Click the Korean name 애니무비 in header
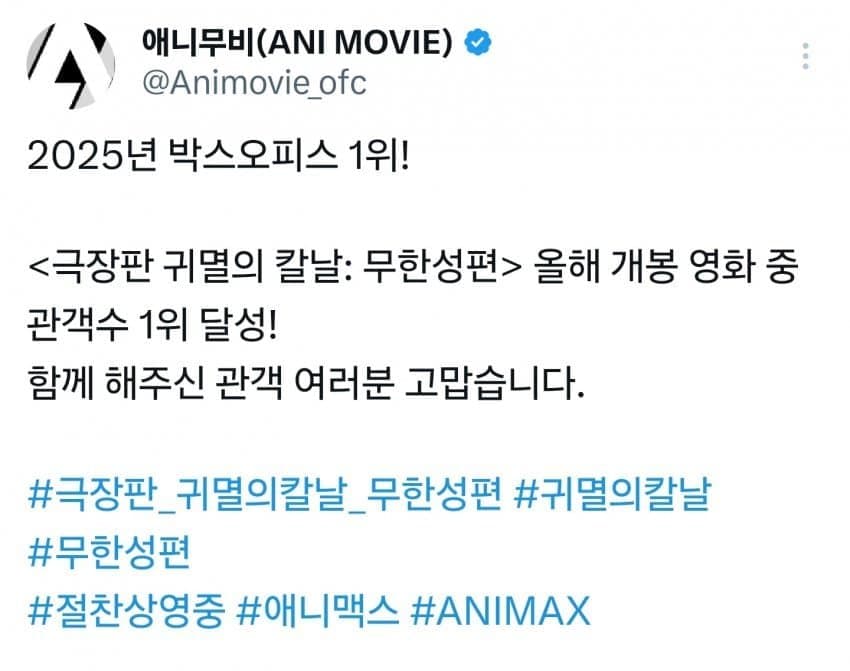The image size is (850, 671). pyautogui.click(x=197, y=42)
